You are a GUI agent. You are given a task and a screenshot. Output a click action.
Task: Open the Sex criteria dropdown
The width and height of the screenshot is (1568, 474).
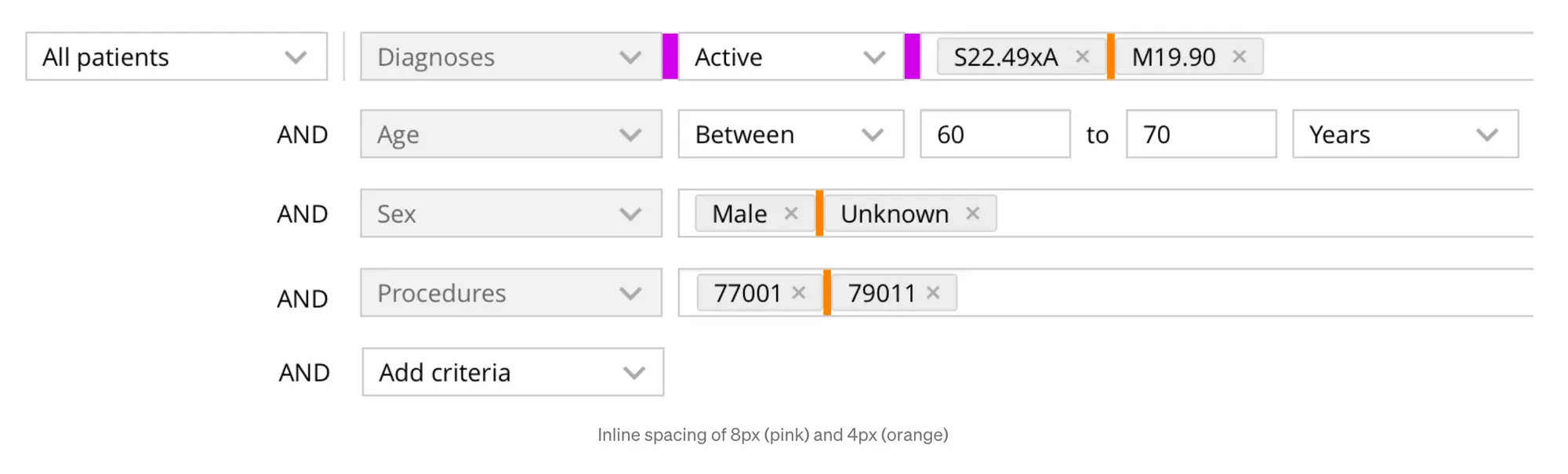[x=510, y=214]
